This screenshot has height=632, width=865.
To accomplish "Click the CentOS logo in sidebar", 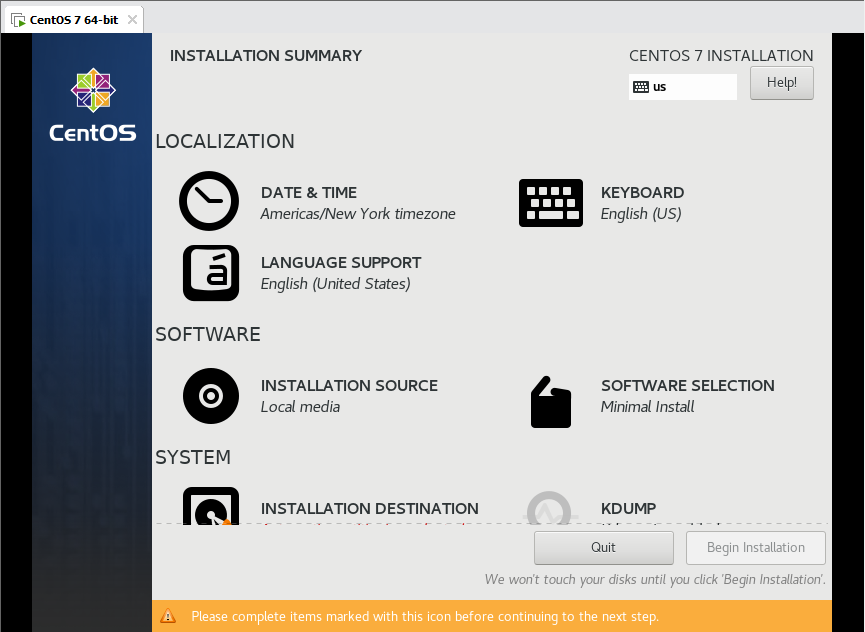I will coord(93,105).
